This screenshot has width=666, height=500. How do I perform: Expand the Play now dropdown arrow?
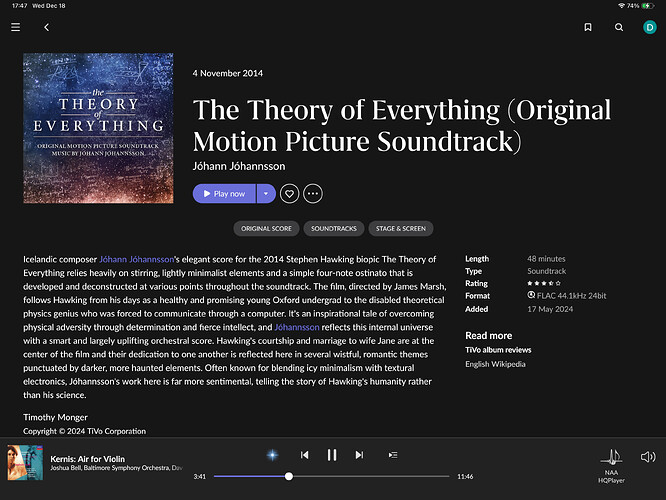point(266,194)
